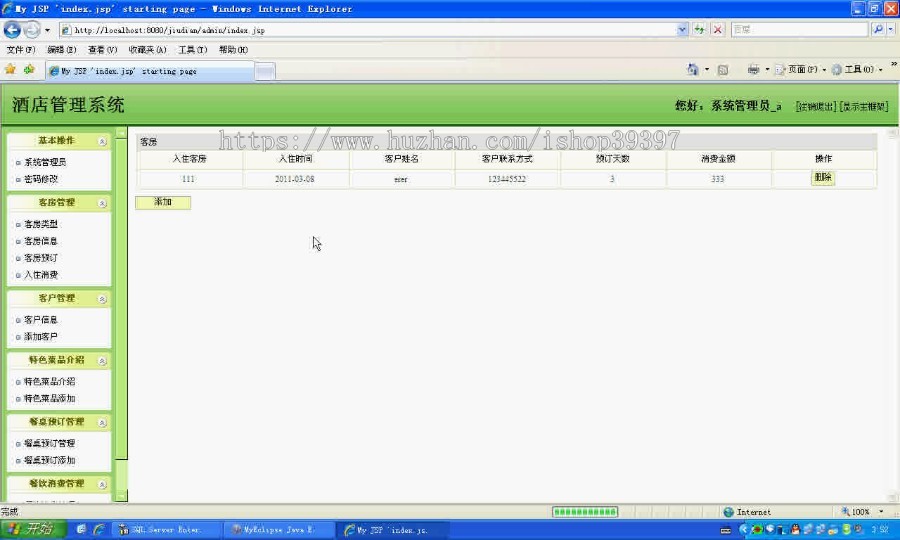Open the Print button dropdown arrow
Viewport: 900px width, 540px height.
tap(767, 69)
